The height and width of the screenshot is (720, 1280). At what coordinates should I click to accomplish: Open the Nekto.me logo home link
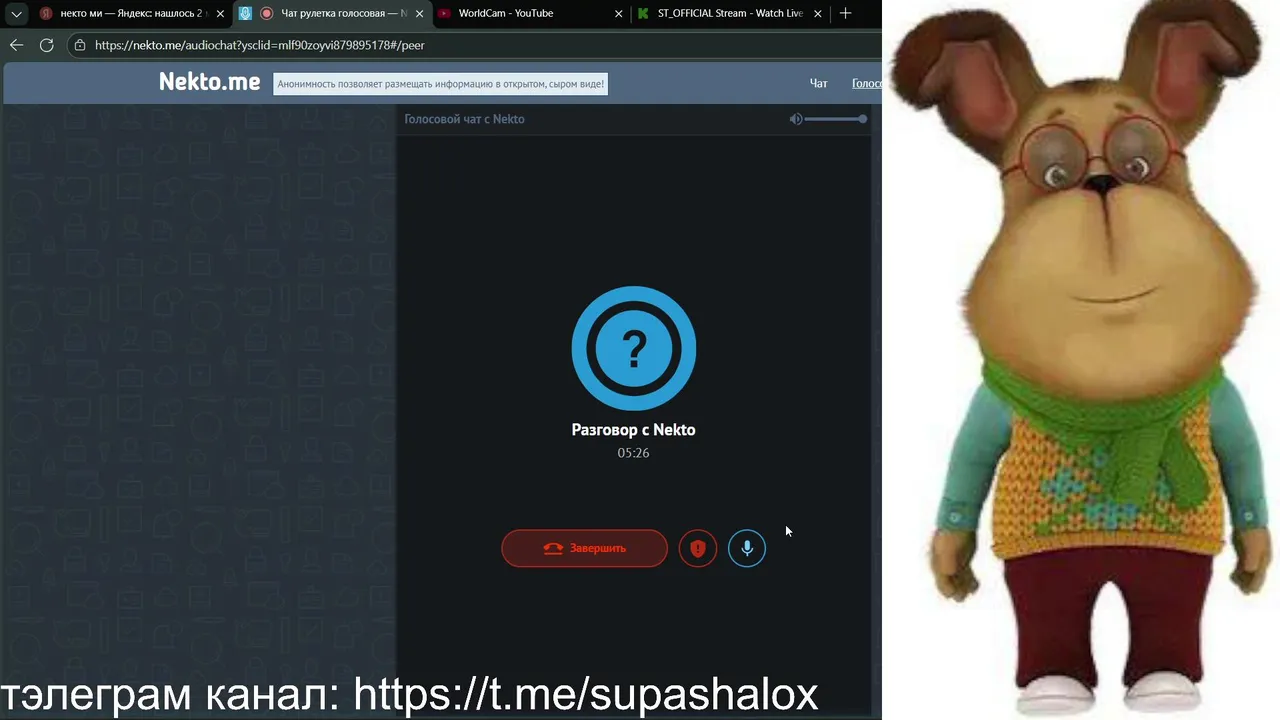tap(209, 82)
